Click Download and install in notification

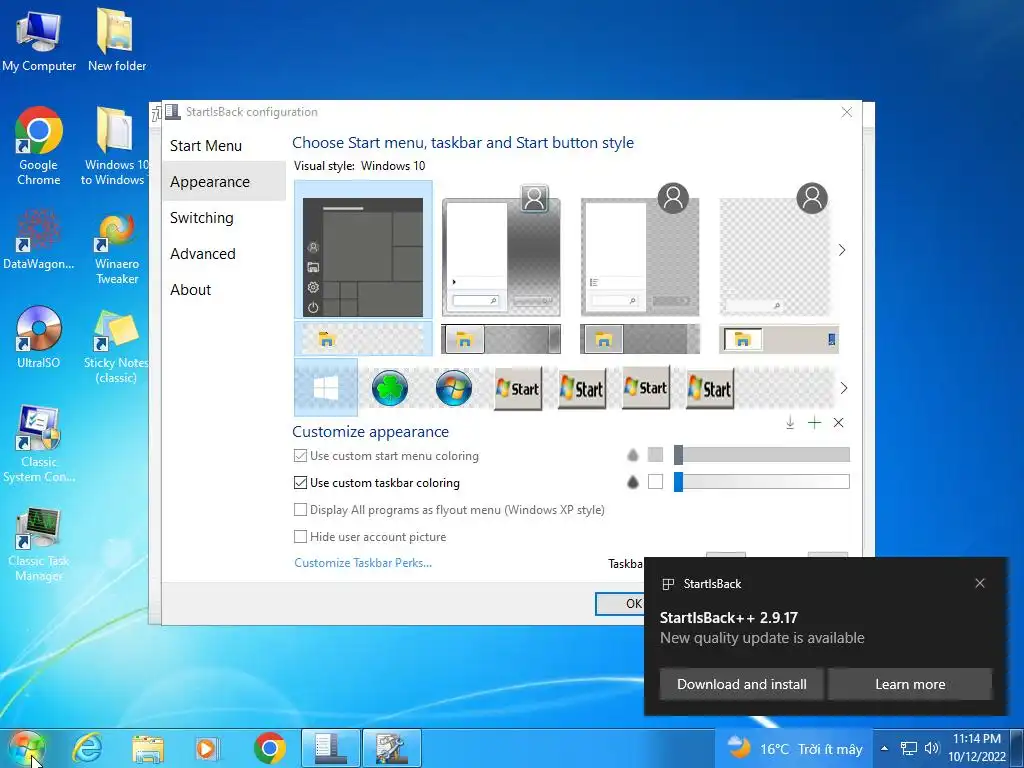click(742, 684)
